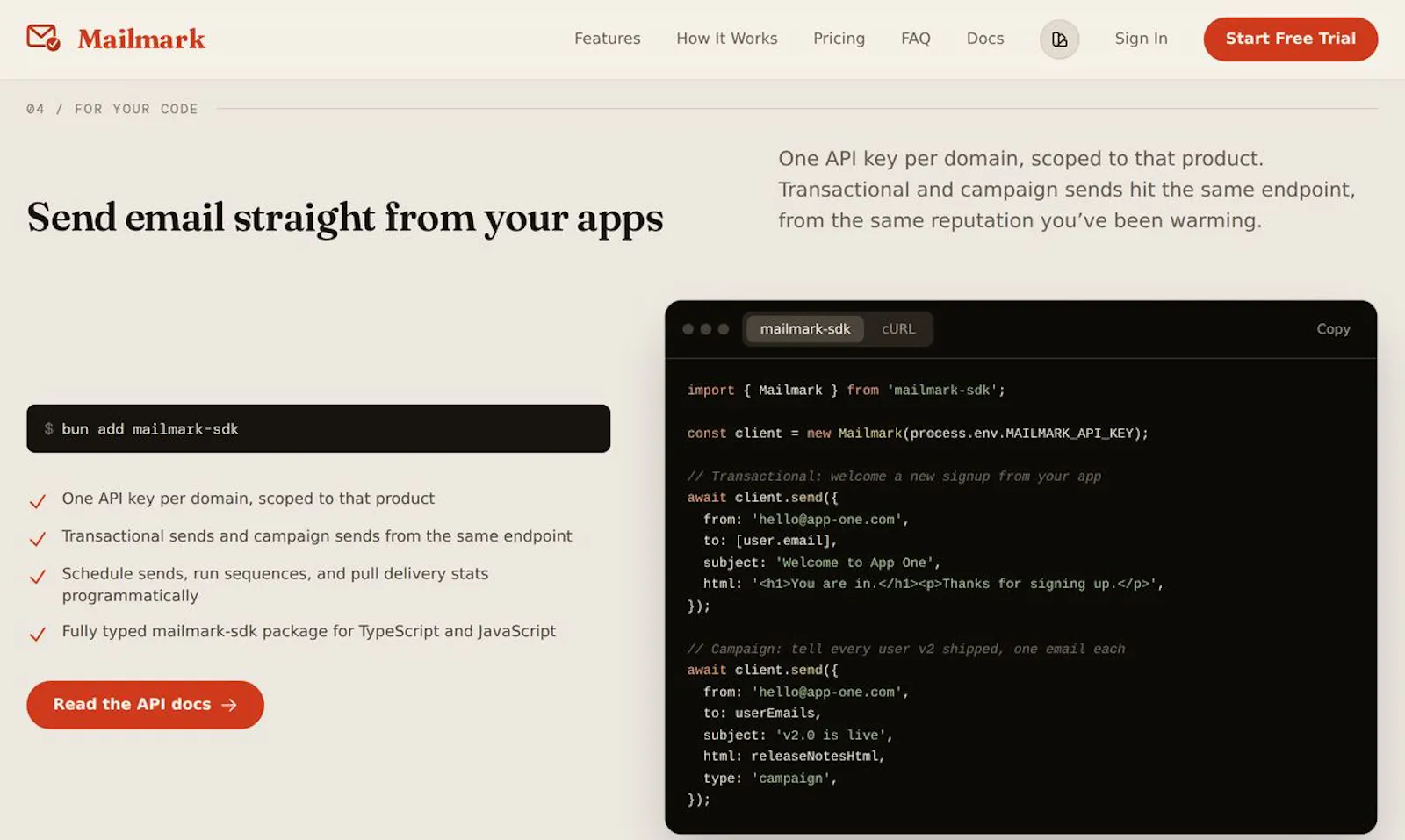Click the to: userEmails code line
1405x840 pixels.
[x=762, y=713]
